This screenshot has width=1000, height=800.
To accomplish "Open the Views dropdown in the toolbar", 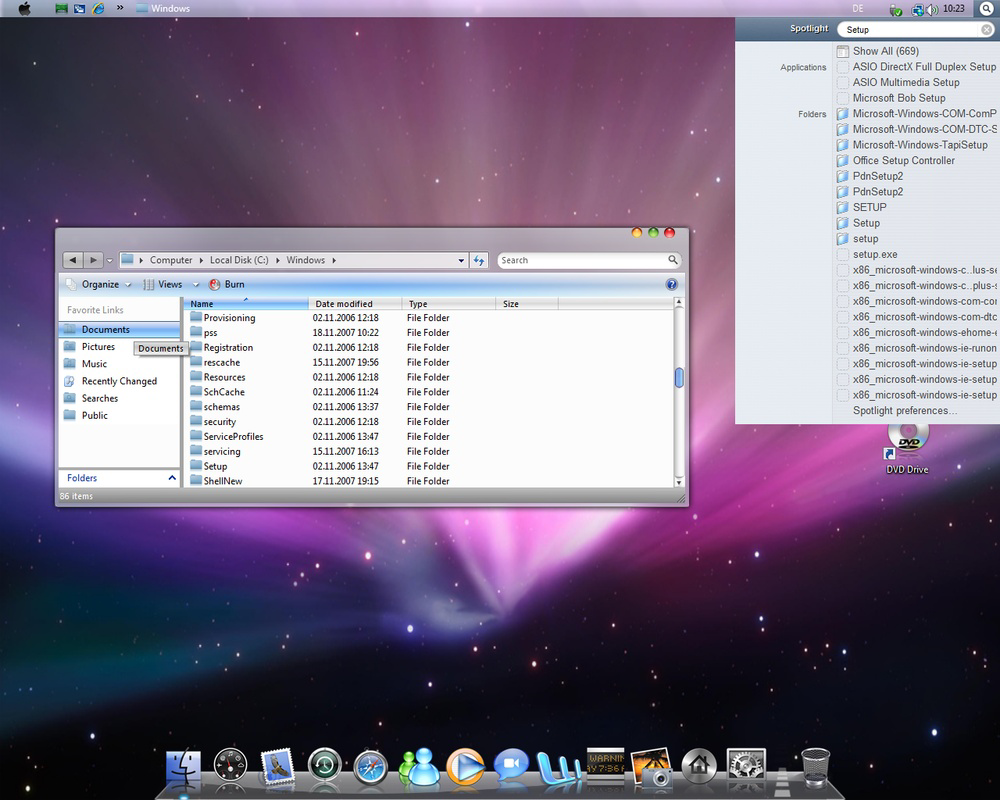I will pyautogui.click(x=168, y=284).
